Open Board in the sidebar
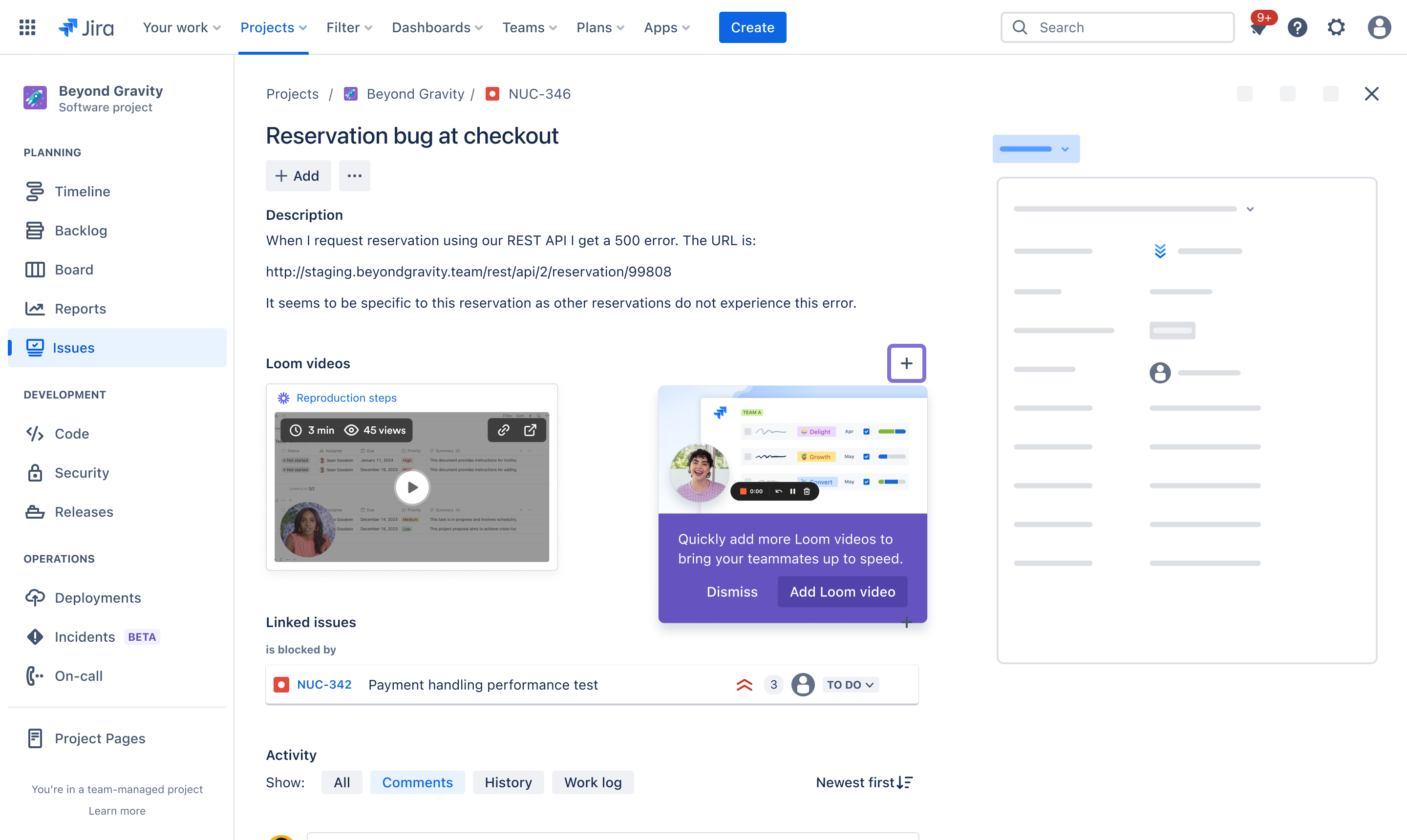 click(x=117, y=270)
